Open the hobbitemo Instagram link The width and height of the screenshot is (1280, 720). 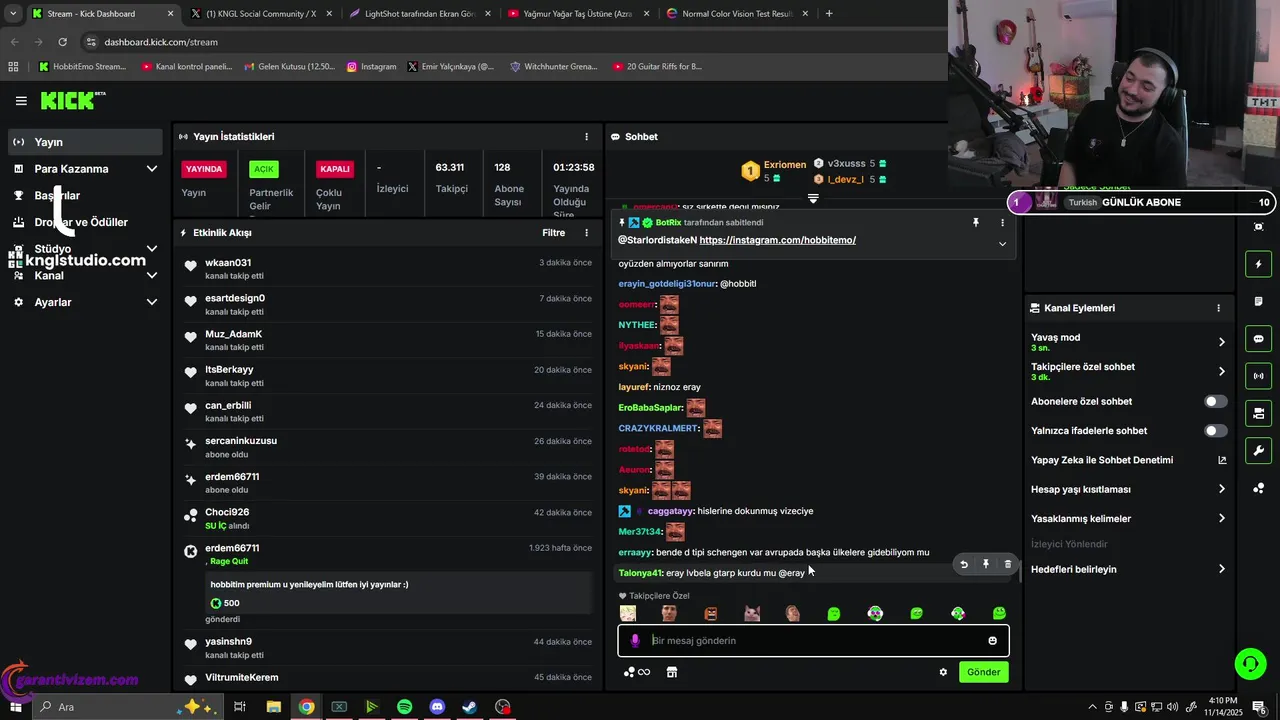(777, 241)
